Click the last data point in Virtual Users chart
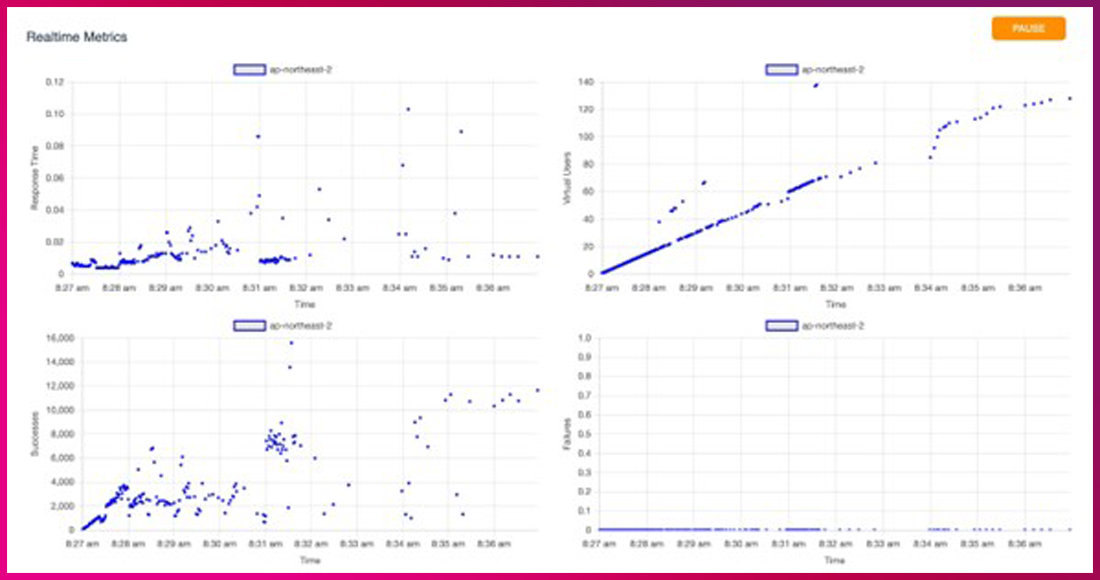Viewport: 1100px width, 580px height. point(1069,98)
